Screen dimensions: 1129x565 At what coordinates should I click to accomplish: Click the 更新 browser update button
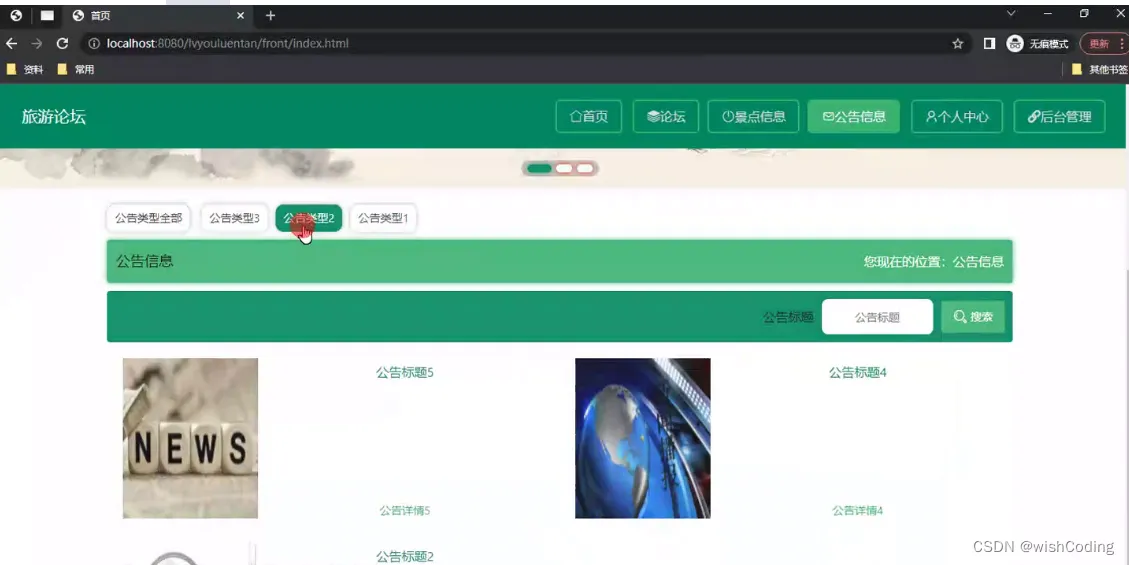point(1099,44)
